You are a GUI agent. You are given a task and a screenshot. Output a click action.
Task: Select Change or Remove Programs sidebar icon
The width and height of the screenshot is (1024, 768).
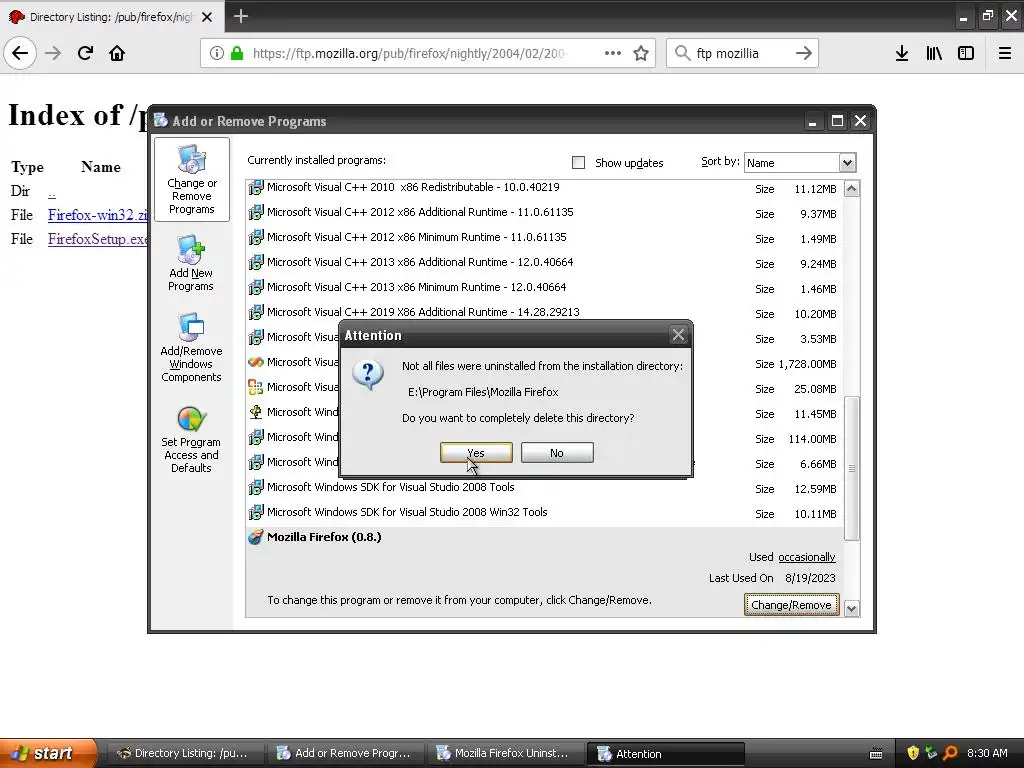tap(191, 180)
